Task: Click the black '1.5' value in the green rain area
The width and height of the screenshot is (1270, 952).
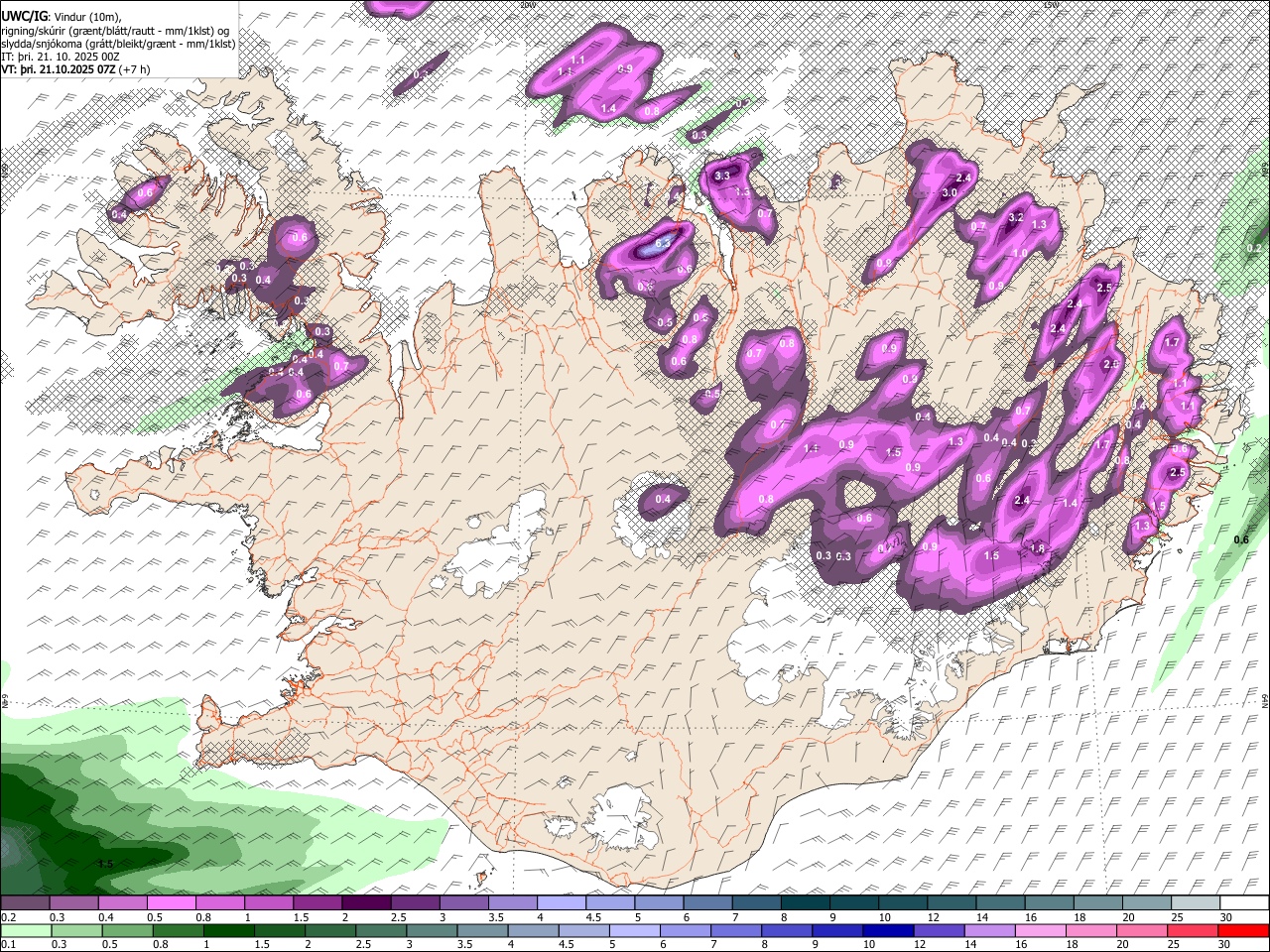Action: tap(105, 865)
